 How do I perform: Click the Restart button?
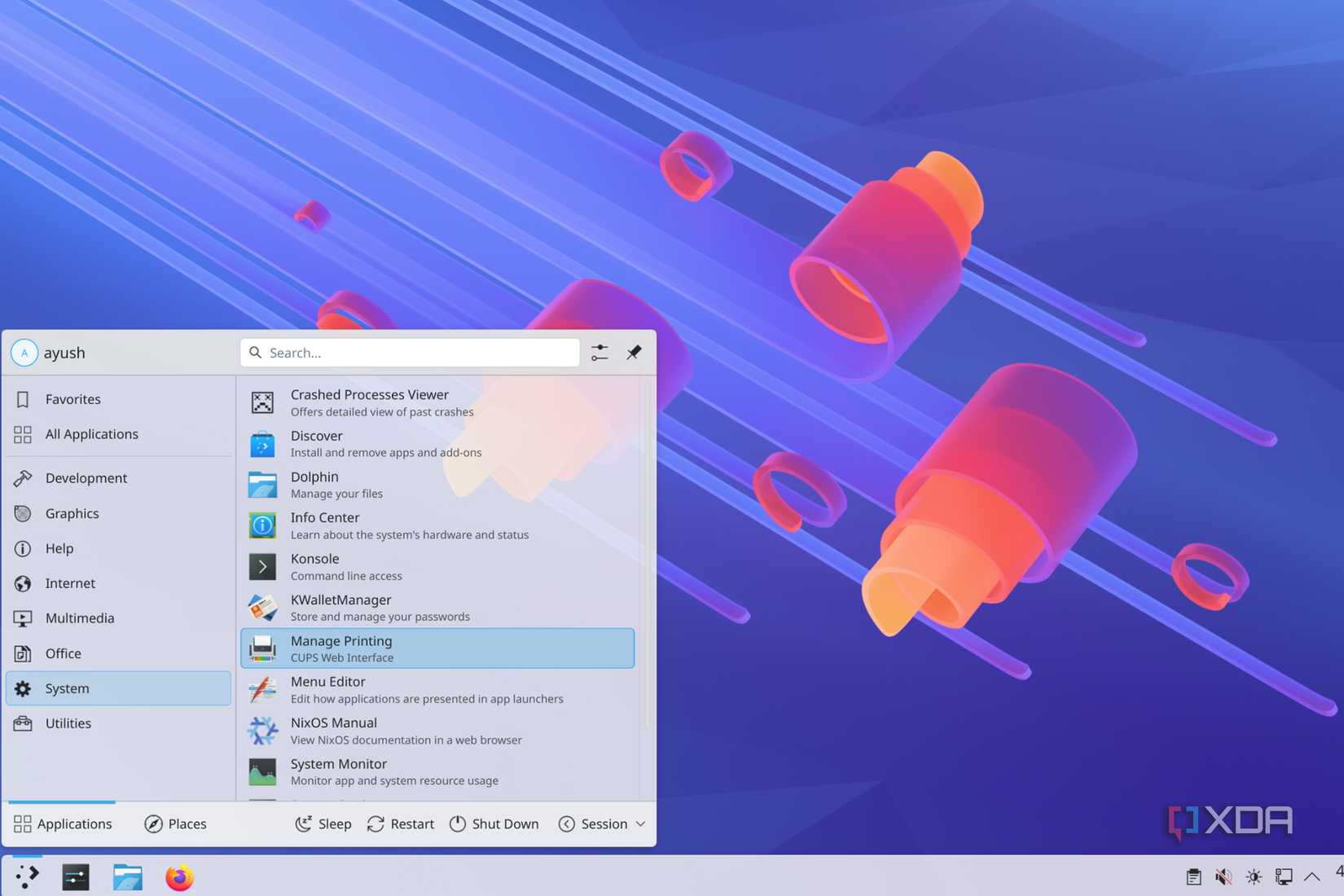[x=401, y=824]
